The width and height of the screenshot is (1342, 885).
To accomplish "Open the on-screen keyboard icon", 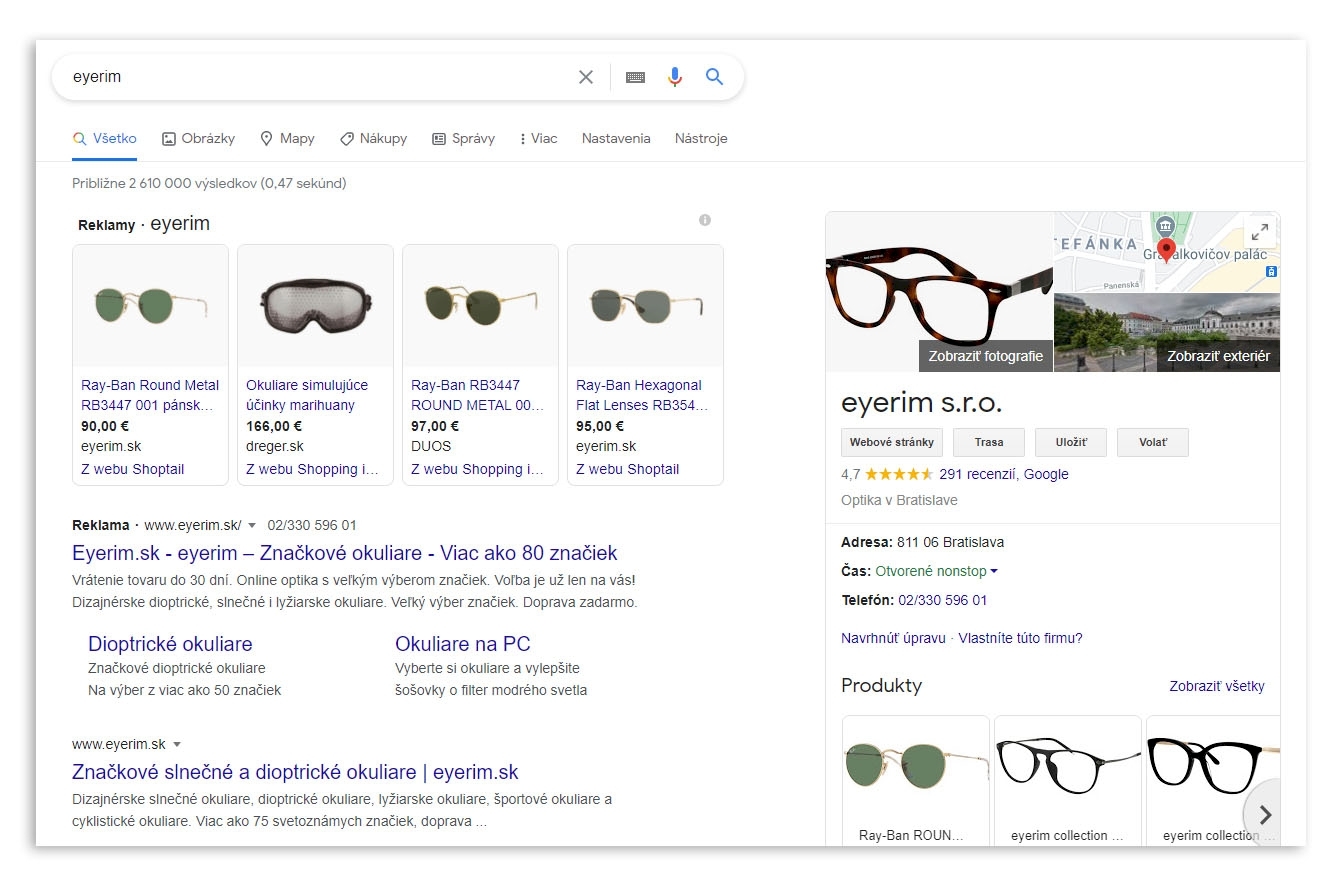I will [x=635, y=77].
